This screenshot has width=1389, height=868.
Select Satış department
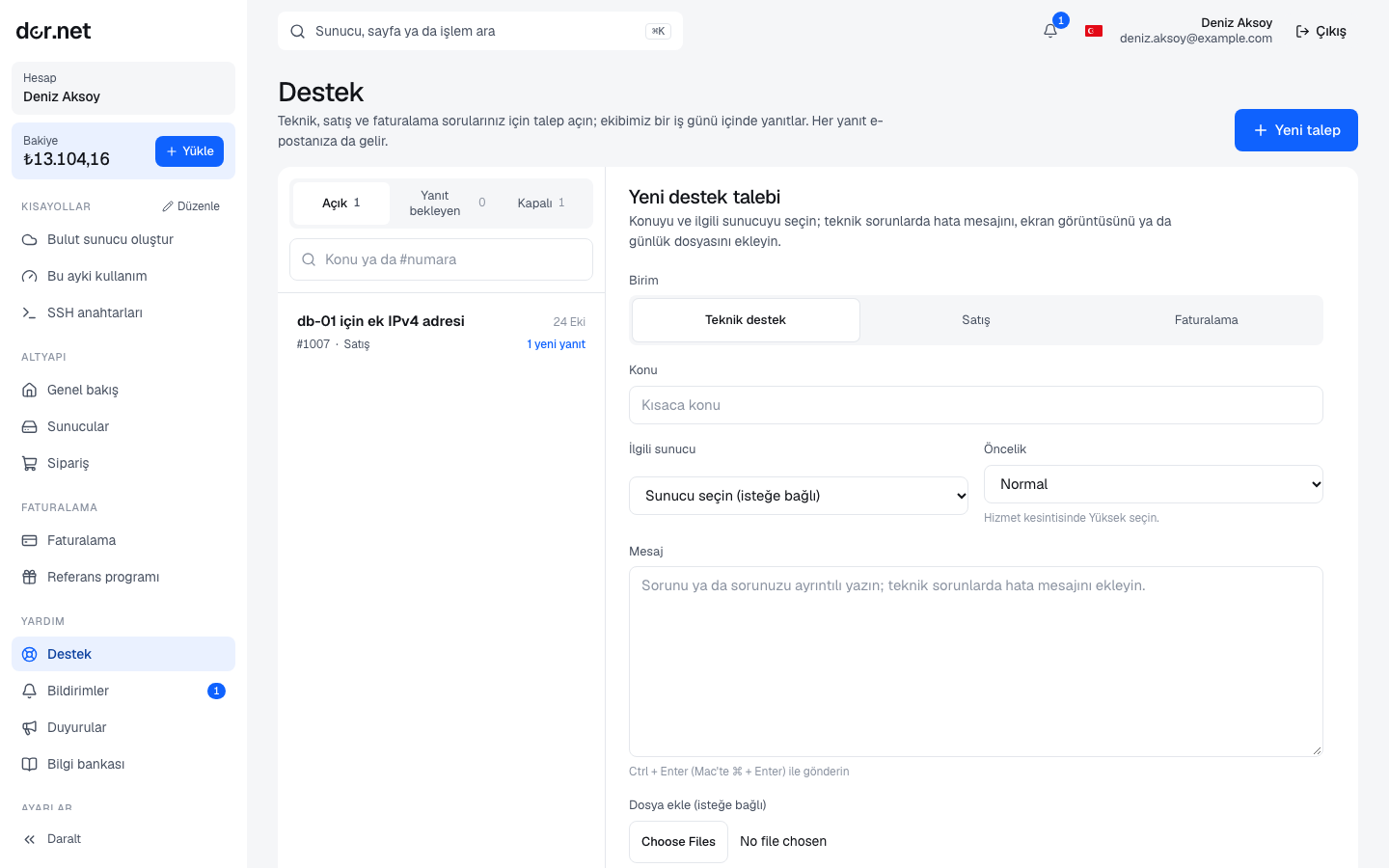[x=976, y=320]
